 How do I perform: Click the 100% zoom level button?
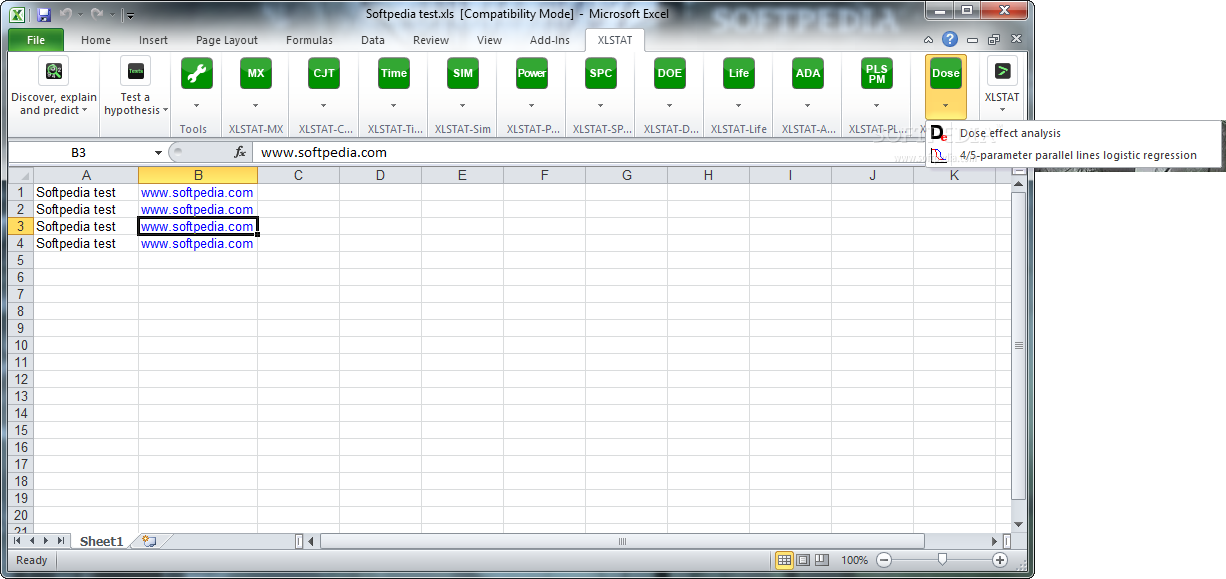[854, 560]
